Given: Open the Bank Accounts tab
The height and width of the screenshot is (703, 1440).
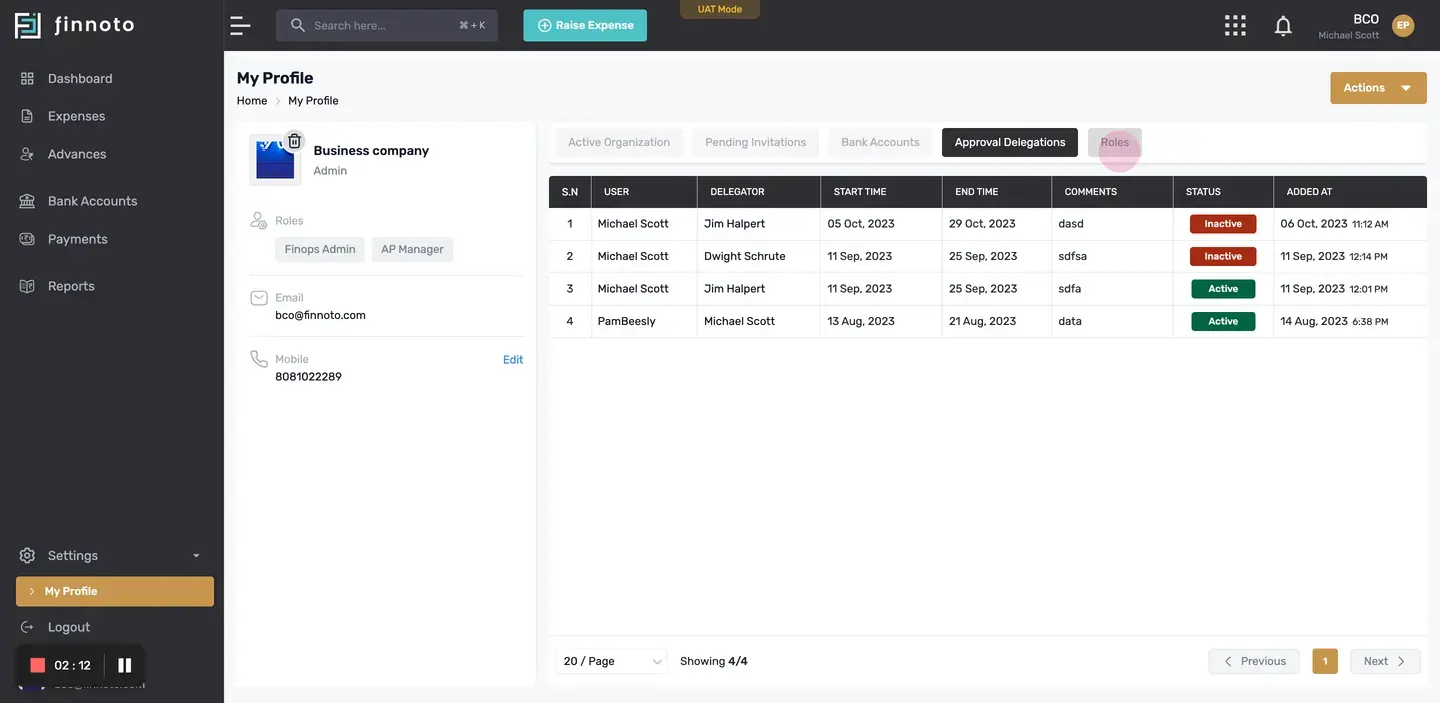Looking at the screenshot, I should (880, 142).
